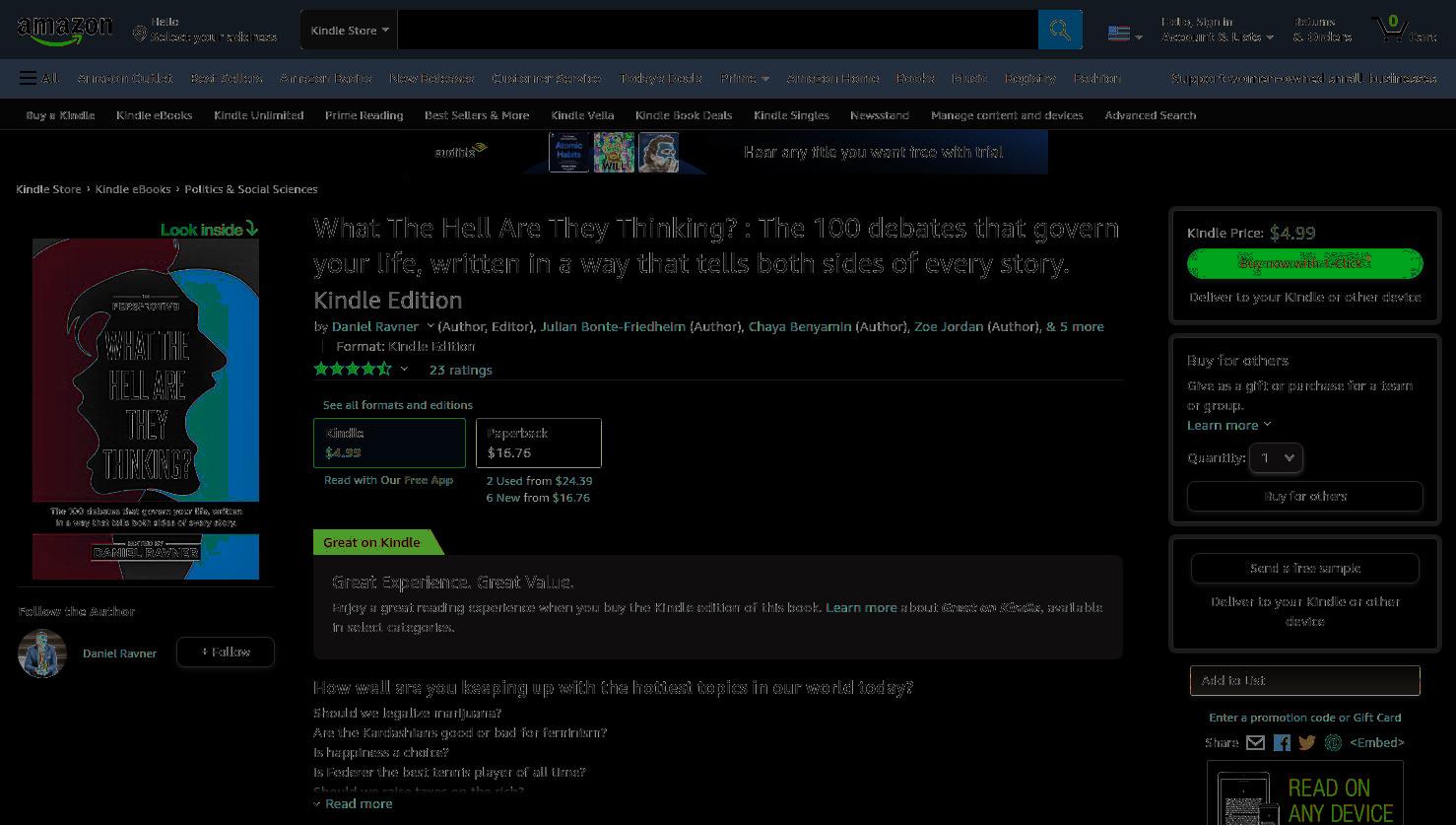Screen dimensions: 1456x825
Task: Open Advanced Search
Action: click(x=1150, y=115)
